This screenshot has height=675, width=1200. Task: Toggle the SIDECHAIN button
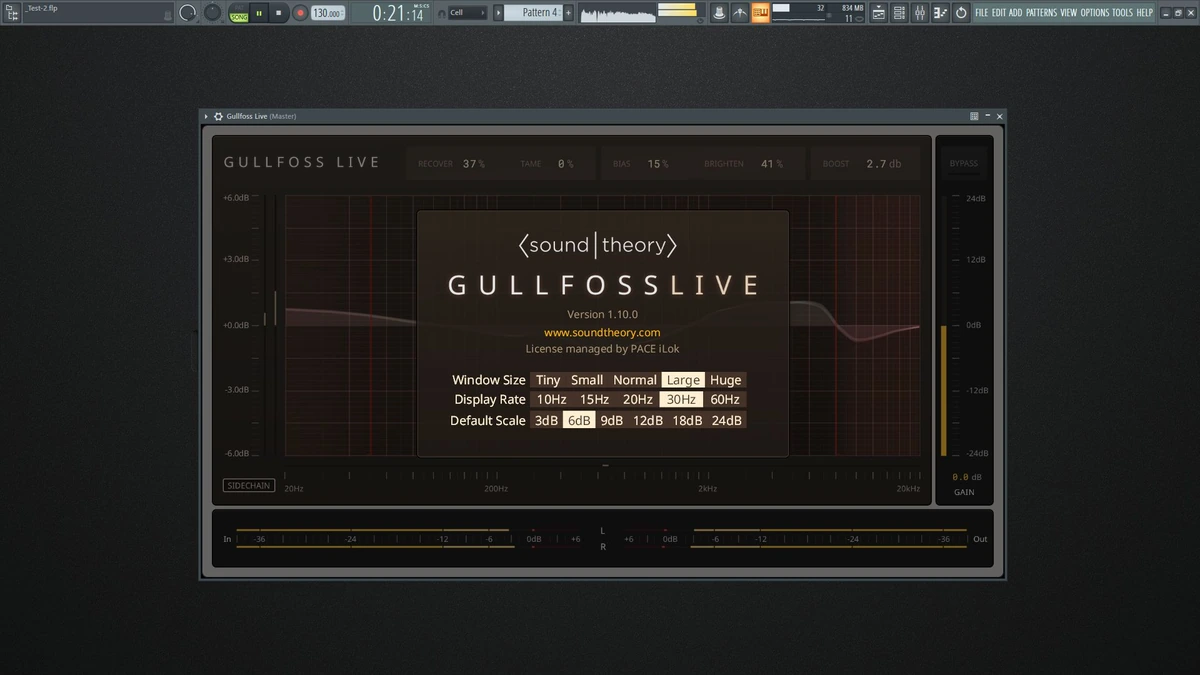[x=249, y=486]
